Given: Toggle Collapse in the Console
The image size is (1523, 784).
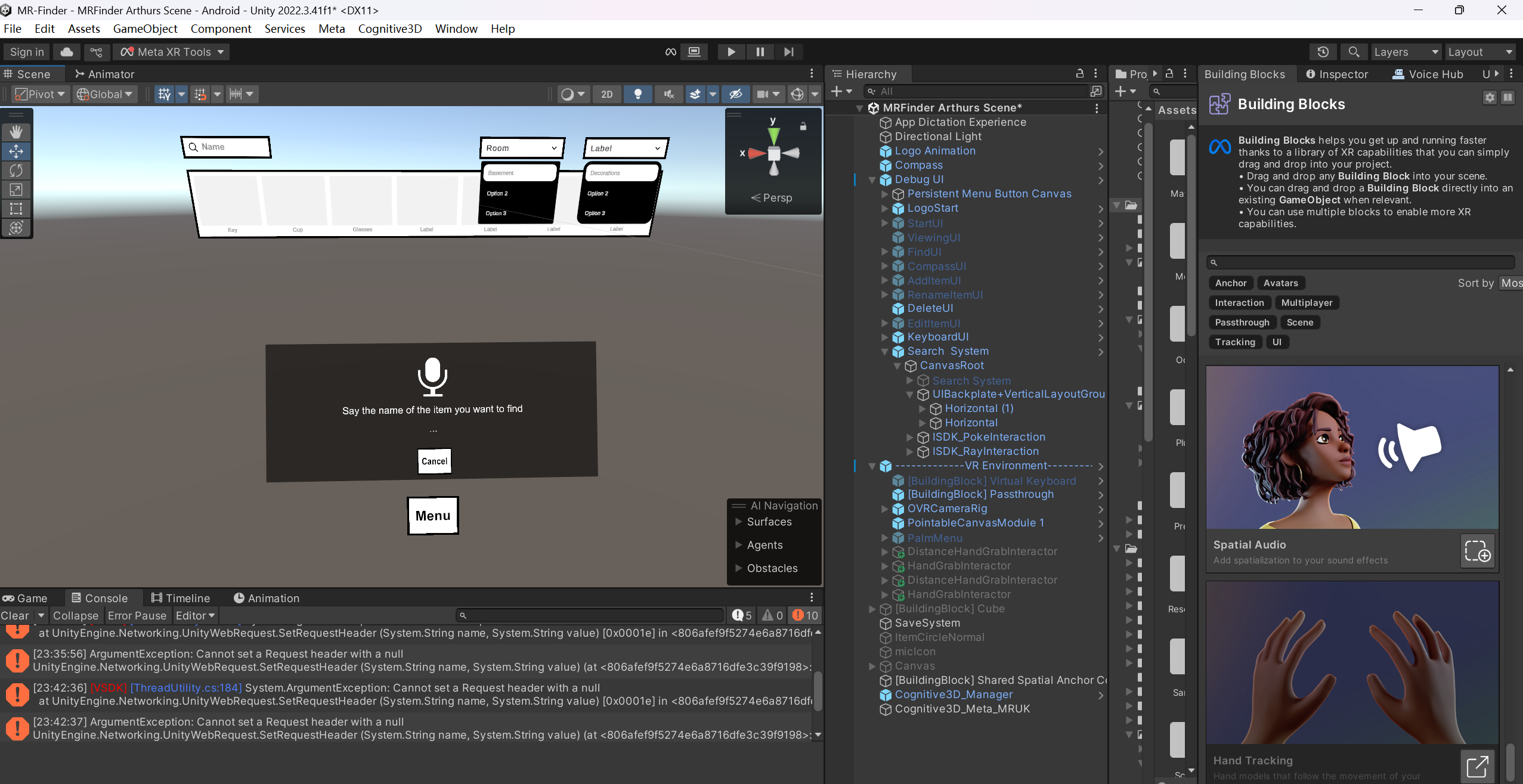Looking at the screenshot, I should pyautogui.click(x=75, y=615).
